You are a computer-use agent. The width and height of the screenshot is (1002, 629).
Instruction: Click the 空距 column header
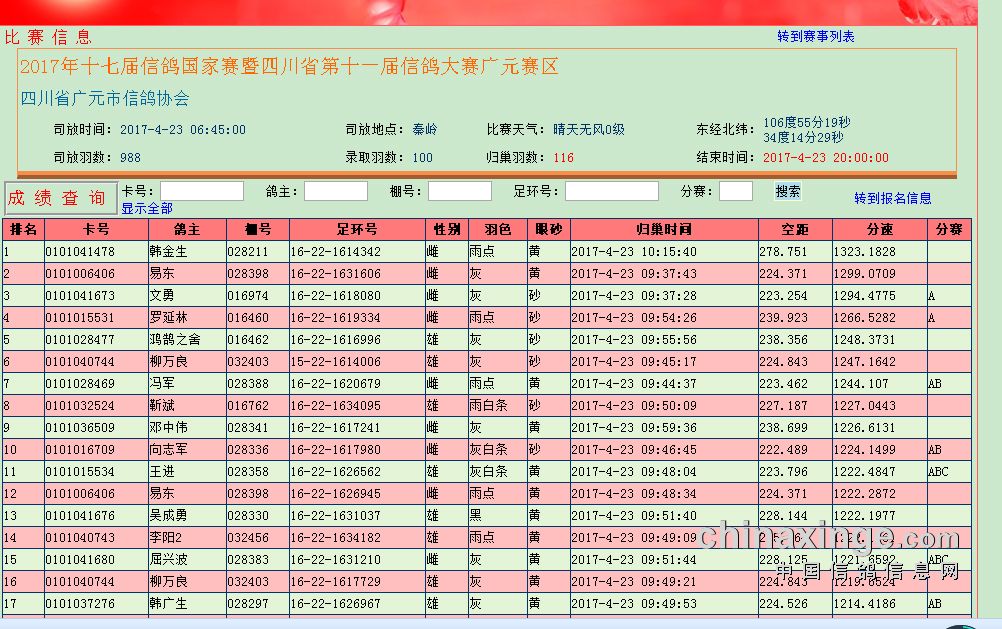click(795, 230)
